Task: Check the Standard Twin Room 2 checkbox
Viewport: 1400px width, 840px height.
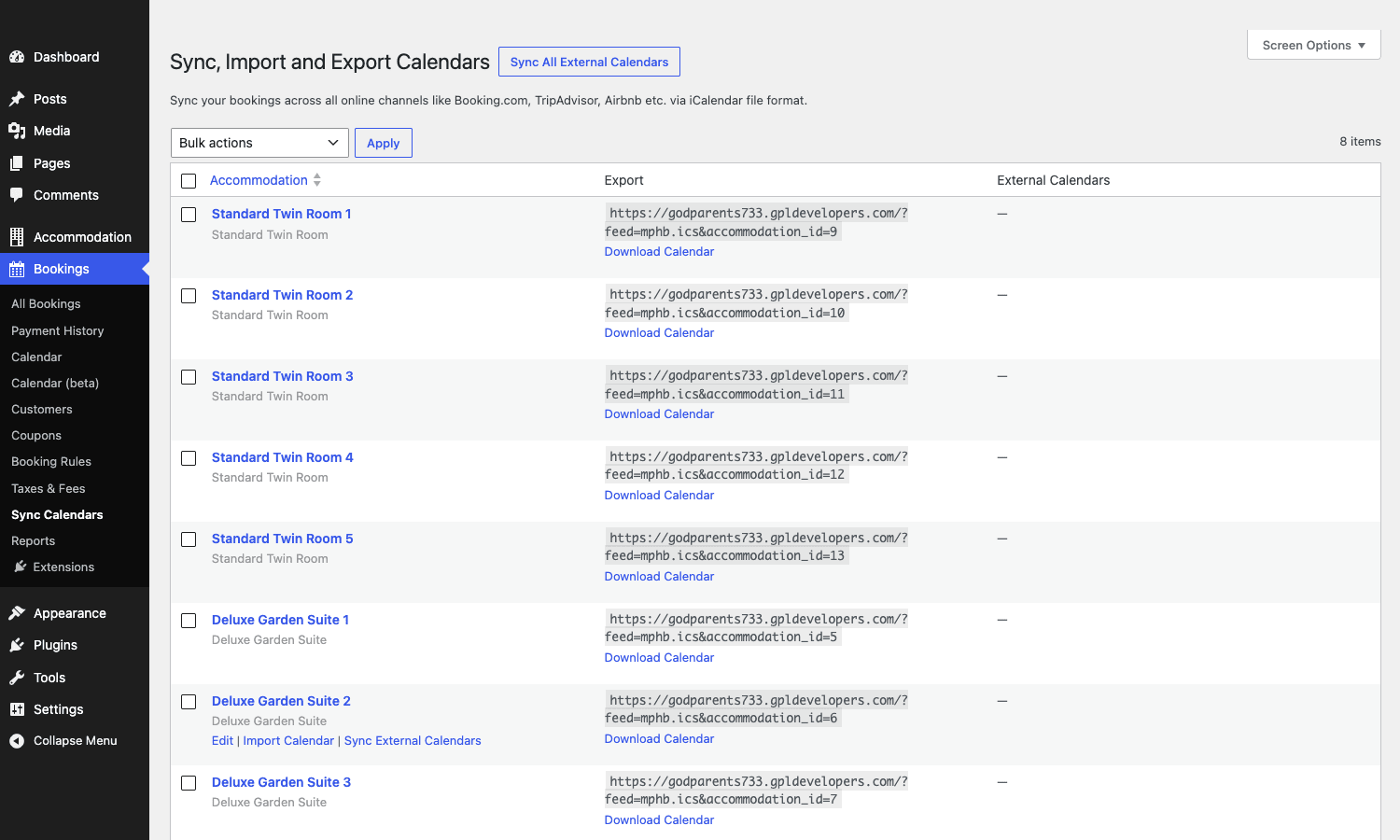Action: coord(189,296)
